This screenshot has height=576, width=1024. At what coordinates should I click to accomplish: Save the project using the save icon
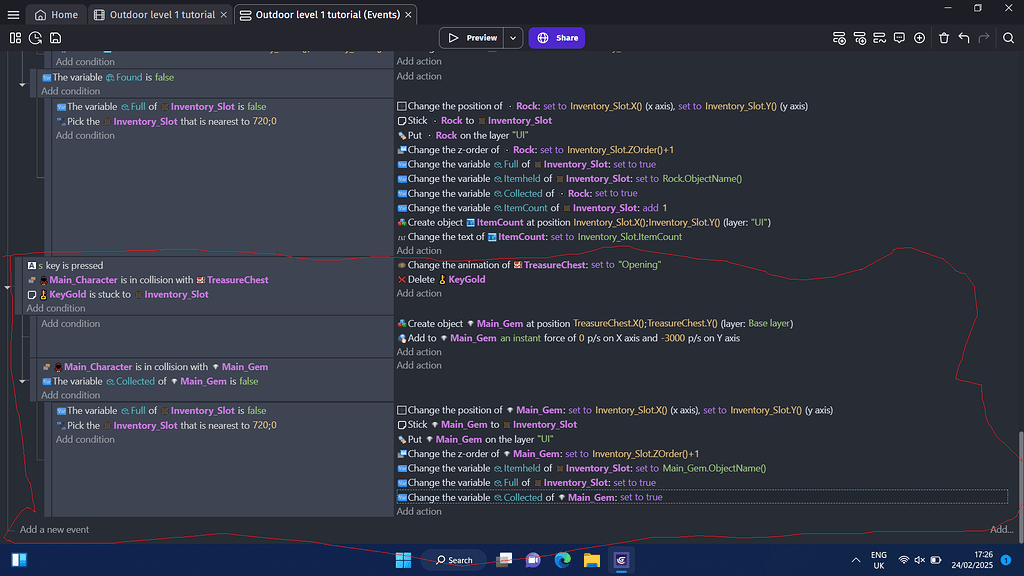(x=54, y=37)
